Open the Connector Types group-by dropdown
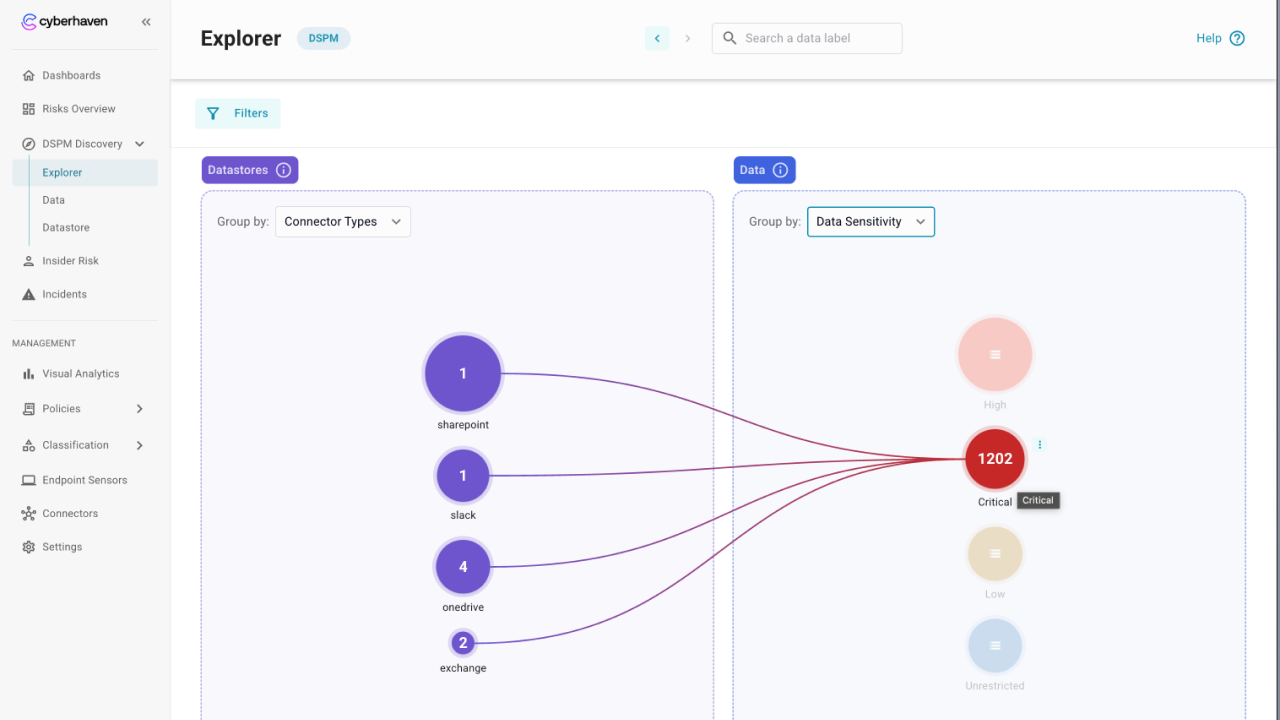 coord(342,222)
